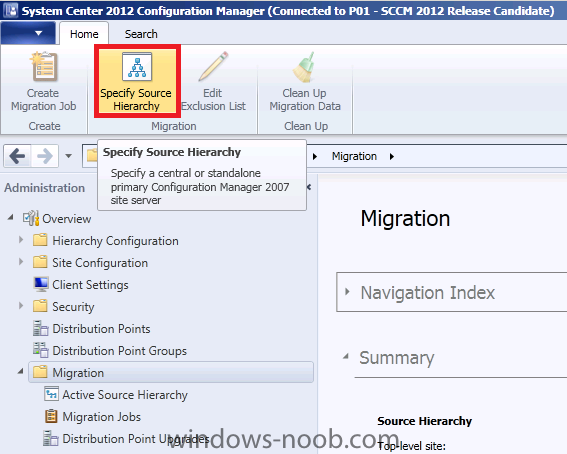The height and width of the screenshot is (454, 567).
Task: Select Migration Jobs tree label
Action: click(102, 417)
